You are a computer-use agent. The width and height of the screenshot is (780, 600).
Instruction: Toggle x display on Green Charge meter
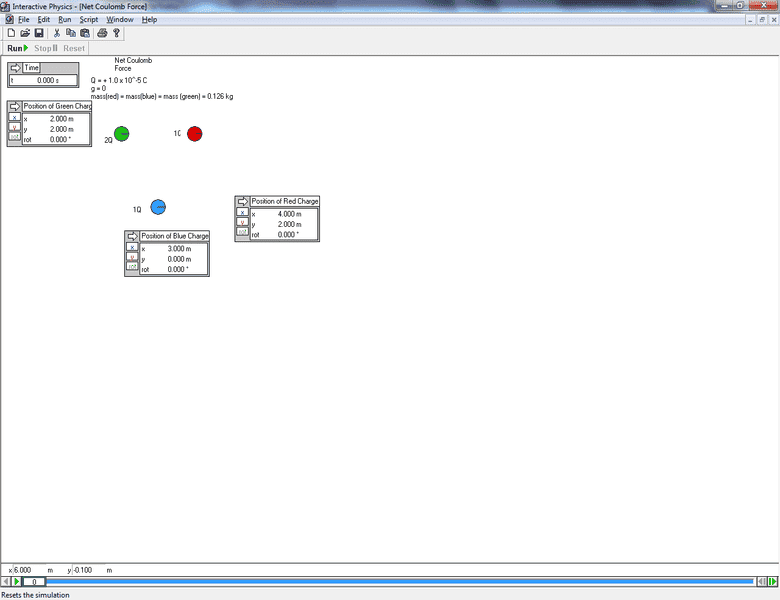(x=14, y=117)
